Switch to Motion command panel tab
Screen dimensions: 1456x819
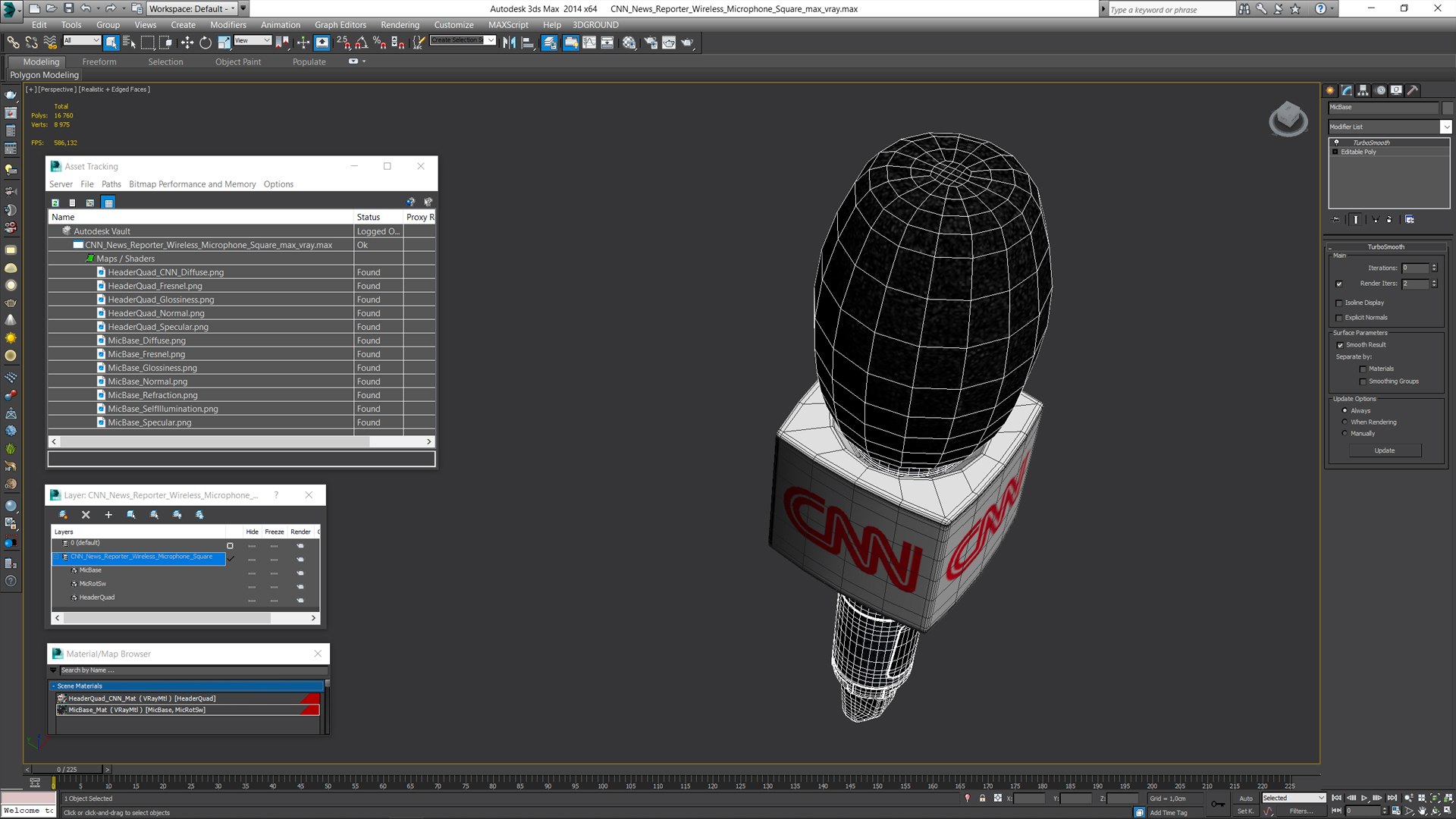1380,90
